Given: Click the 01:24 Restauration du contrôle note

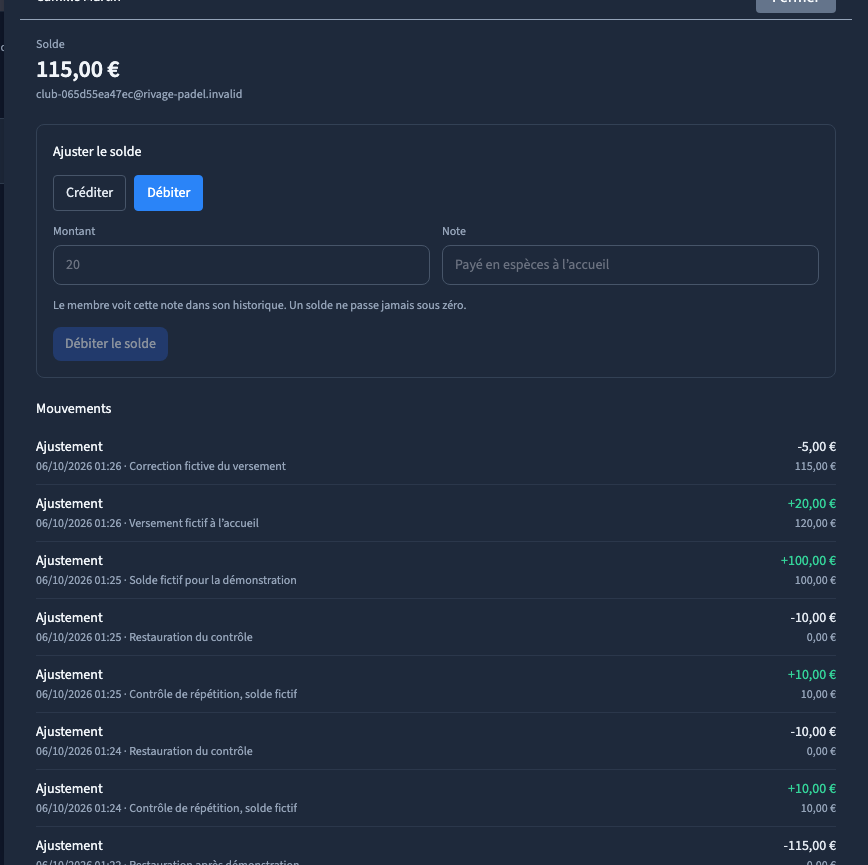Looking at the screenshot, I should click(x=191, y=751).
